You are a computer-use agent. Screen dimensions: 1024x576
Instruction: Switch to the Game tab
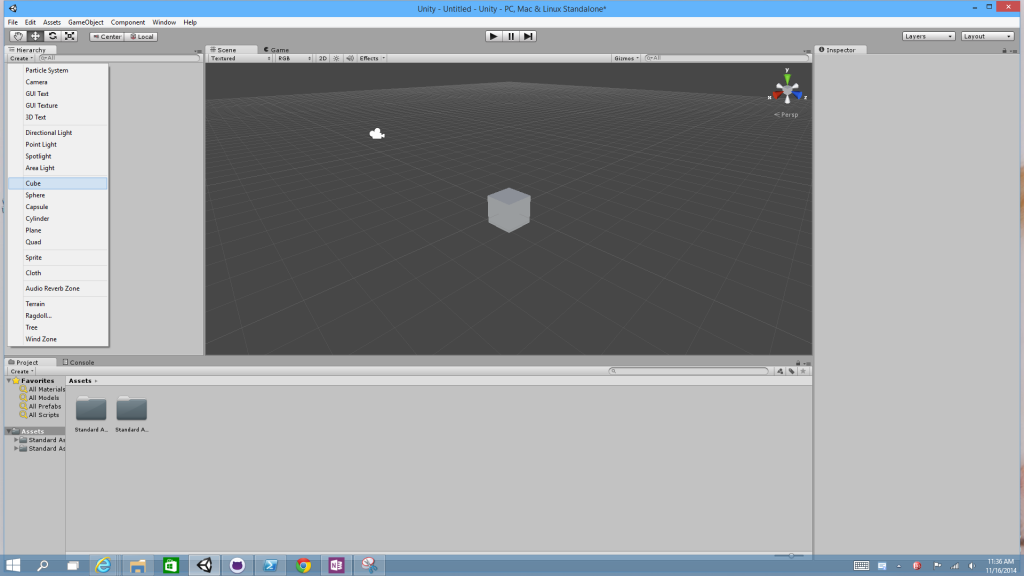tap(277, 50)
